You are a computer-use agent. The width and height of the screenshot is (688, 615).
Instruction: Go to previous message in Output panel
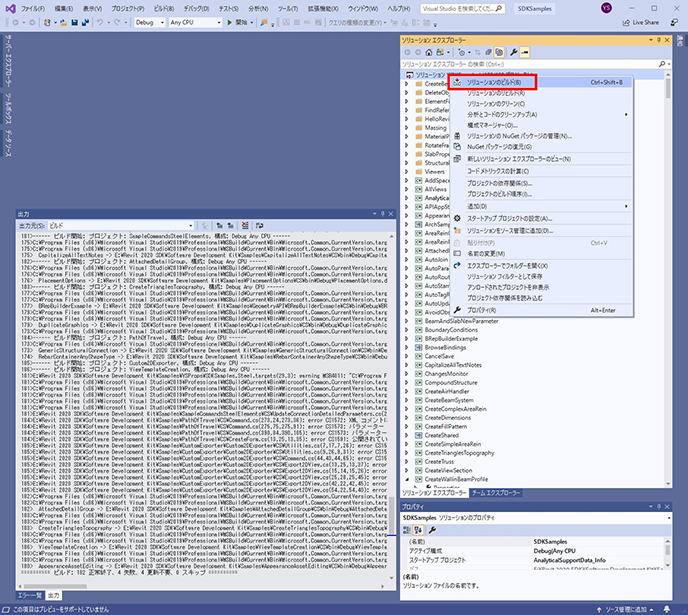(x=219, y=225)
